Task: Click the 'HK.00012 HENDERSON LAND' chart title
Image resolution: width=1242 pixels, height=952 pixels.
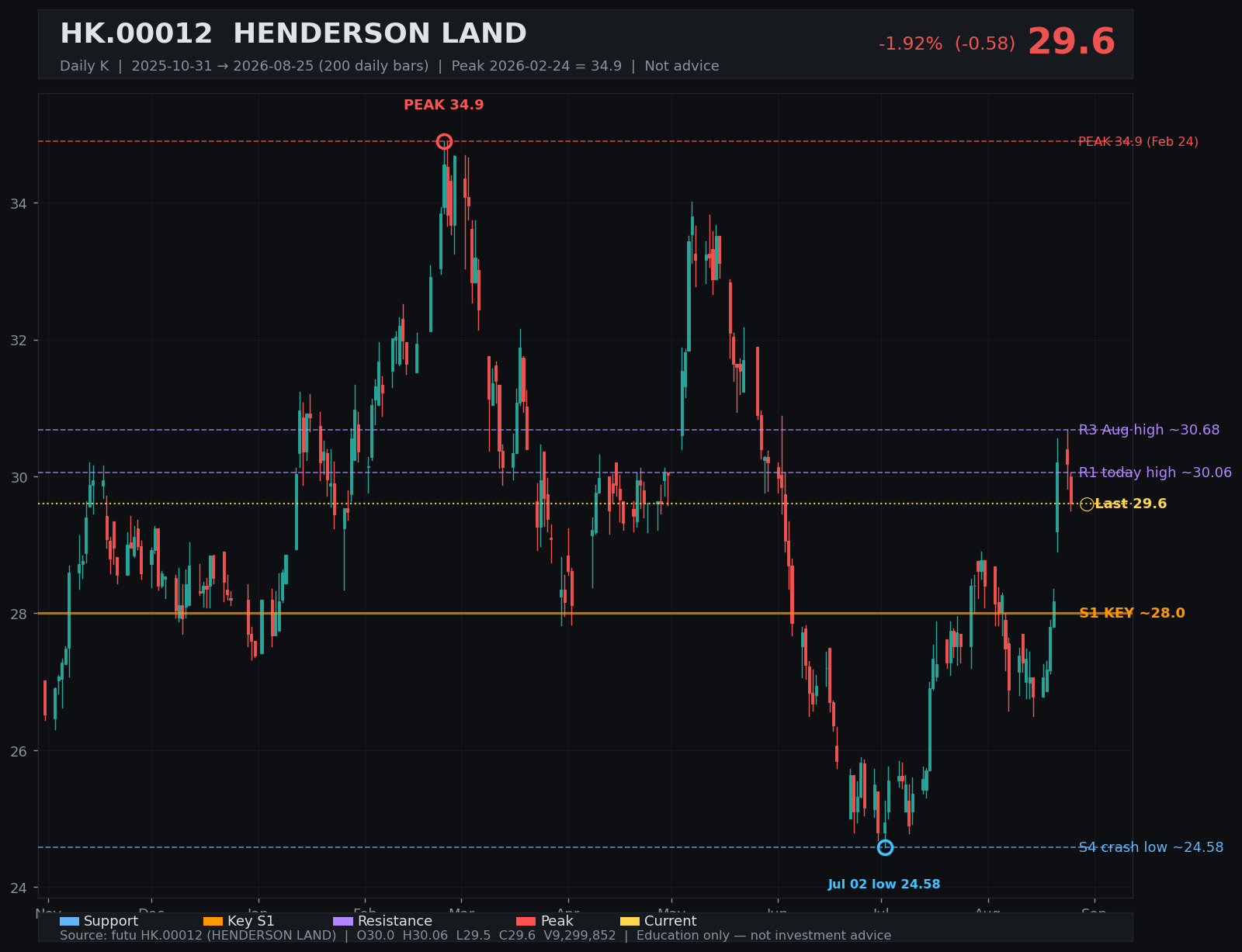Action: [x=293, y=34]
